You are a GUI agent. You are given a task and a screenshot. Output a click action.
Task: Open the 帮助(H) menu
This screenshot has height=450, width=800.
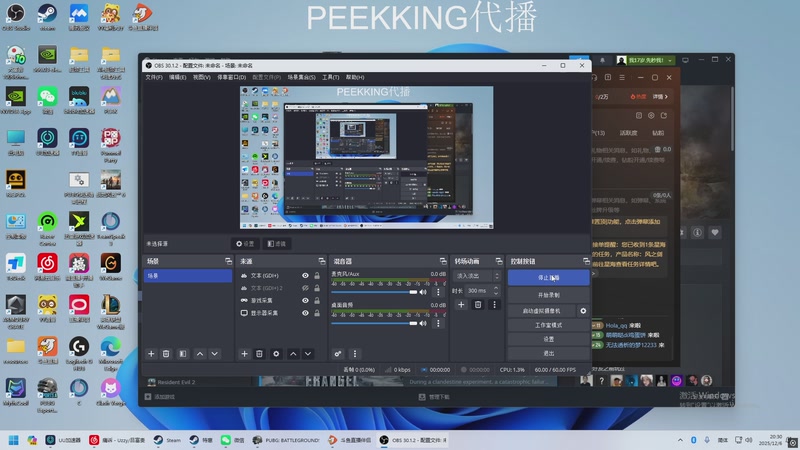click(x=355, y=77)
